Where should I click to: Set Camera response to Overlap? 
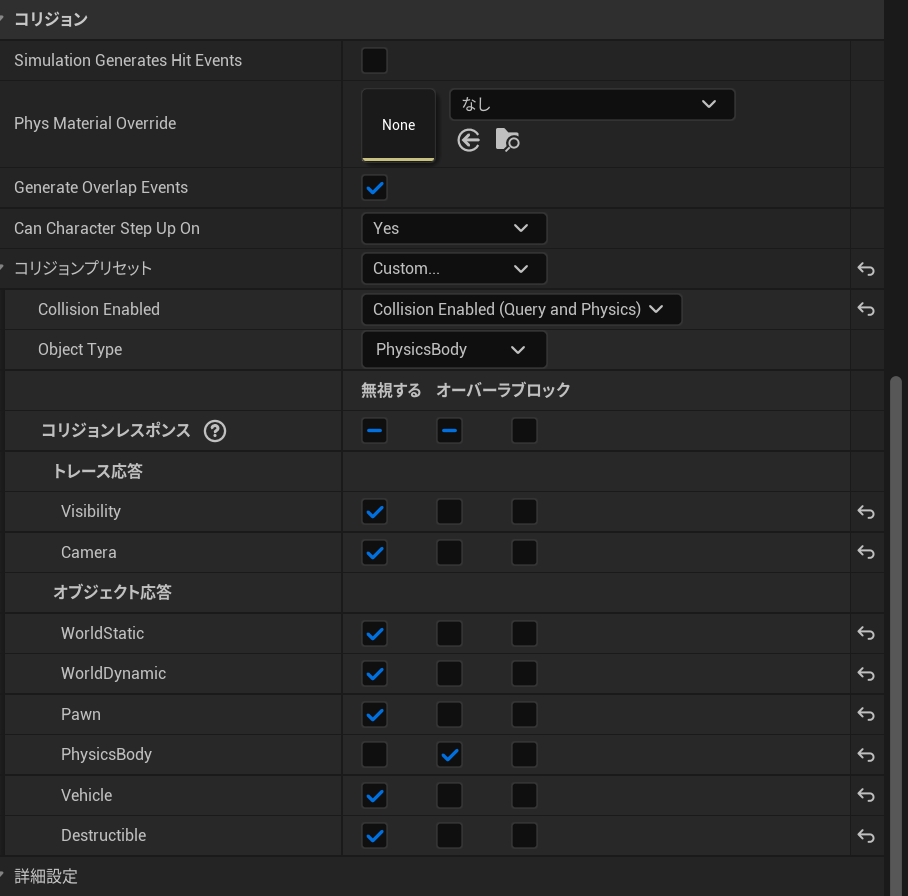point(449,552)
